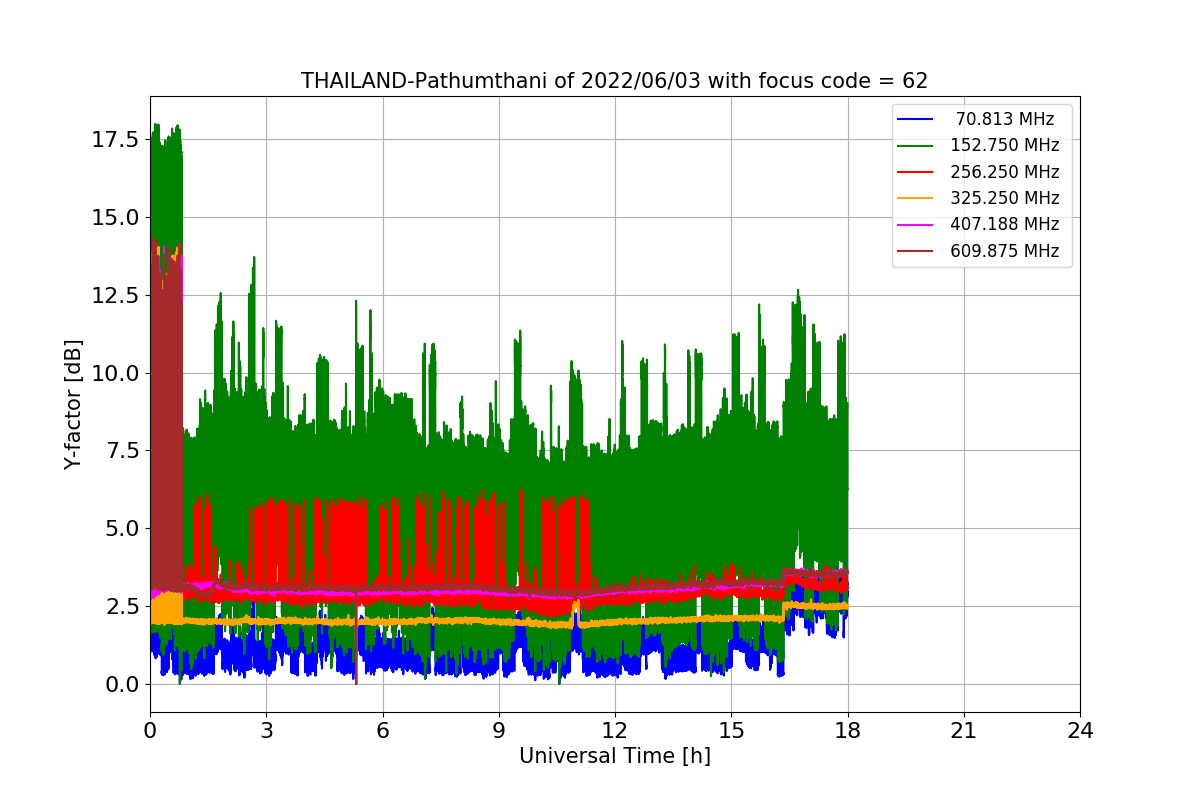
Task: Click the orange line sample in legend
Action: [916, 198]
